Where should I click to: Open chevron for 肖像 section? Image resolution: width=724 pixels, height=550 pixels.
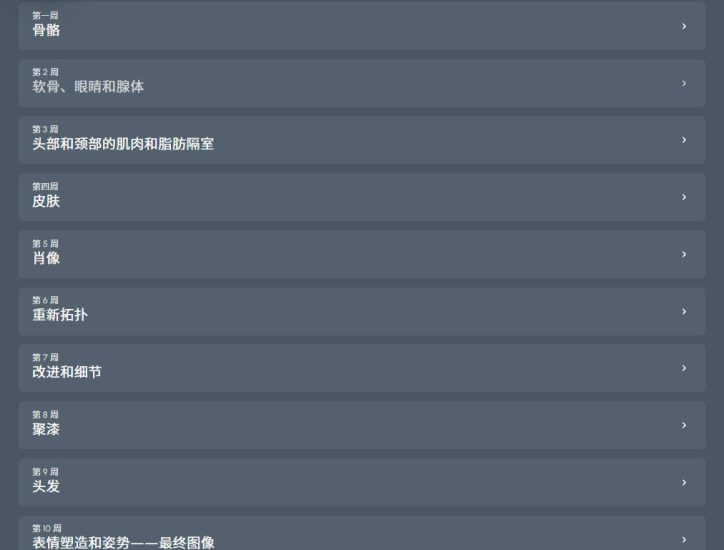(684, 254)
